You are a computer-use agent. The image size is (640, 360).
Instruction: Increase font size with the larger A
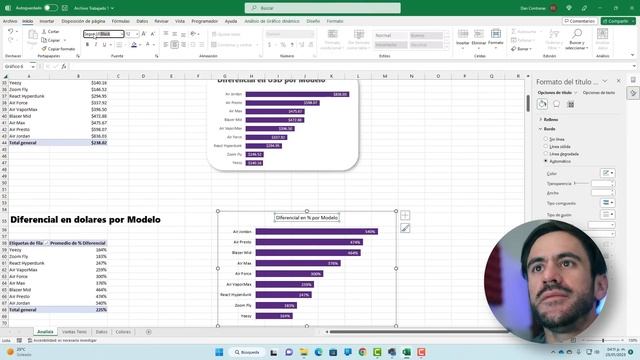144,34
